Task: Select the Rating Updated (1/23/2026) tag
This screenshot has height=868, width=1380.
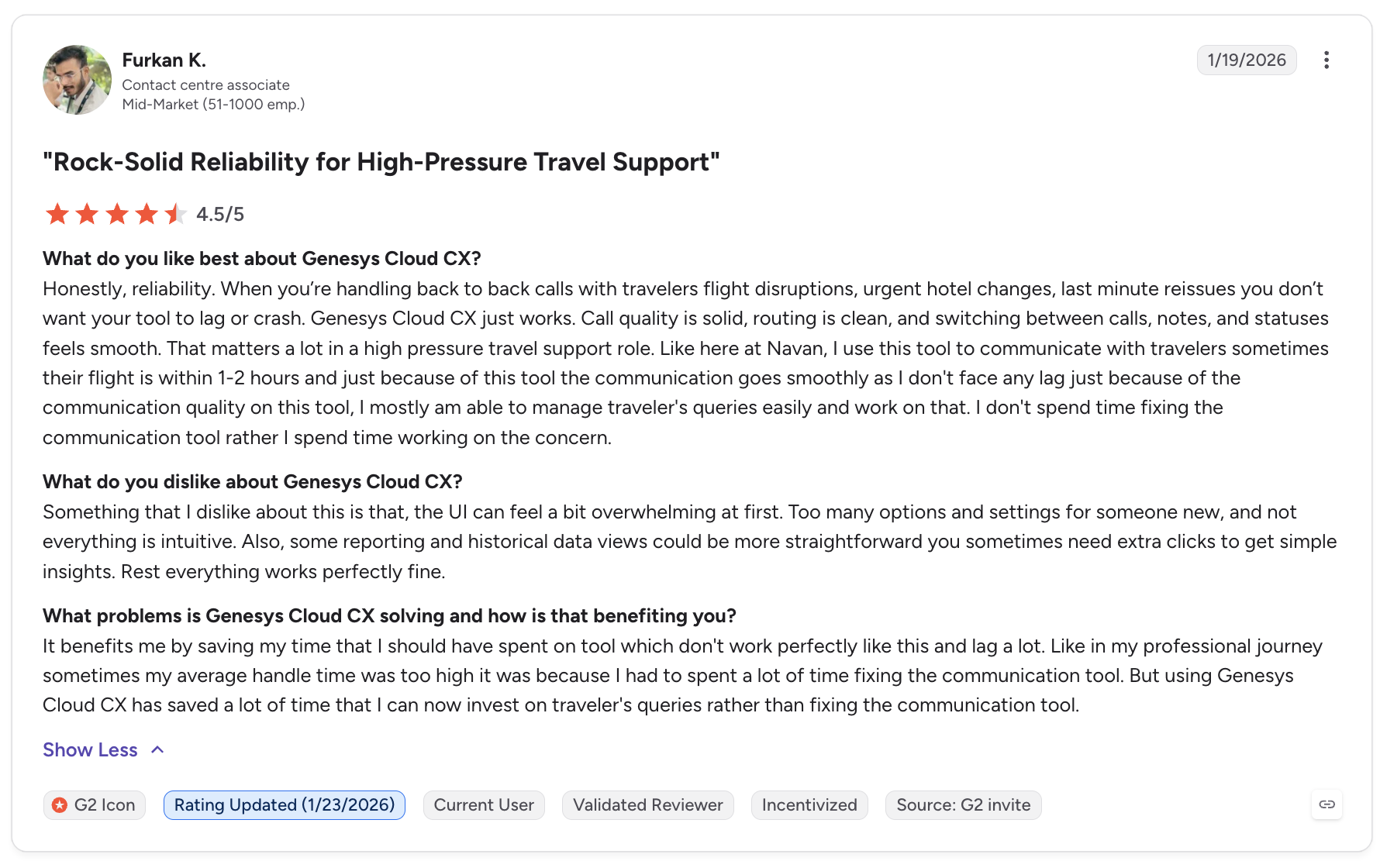Action: tap(285, 805)
